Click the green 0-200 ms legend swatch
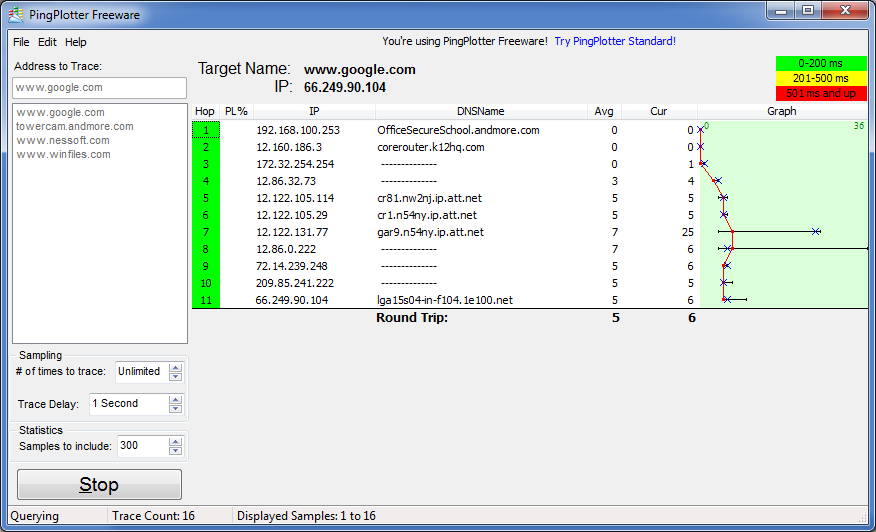Viewport: 876px width, 532px height. click(x=823, y=63)
